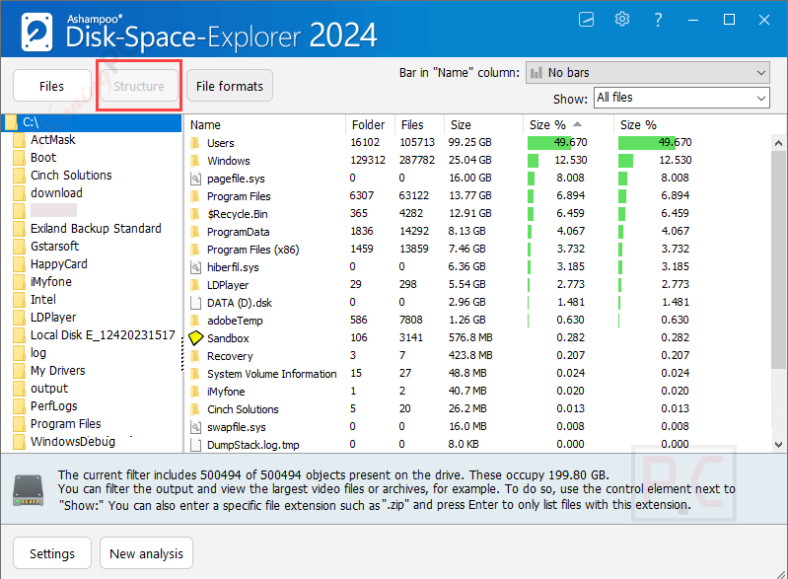
Task: Click the swapfile.sys file icon
Action: (x=195, y=427)
